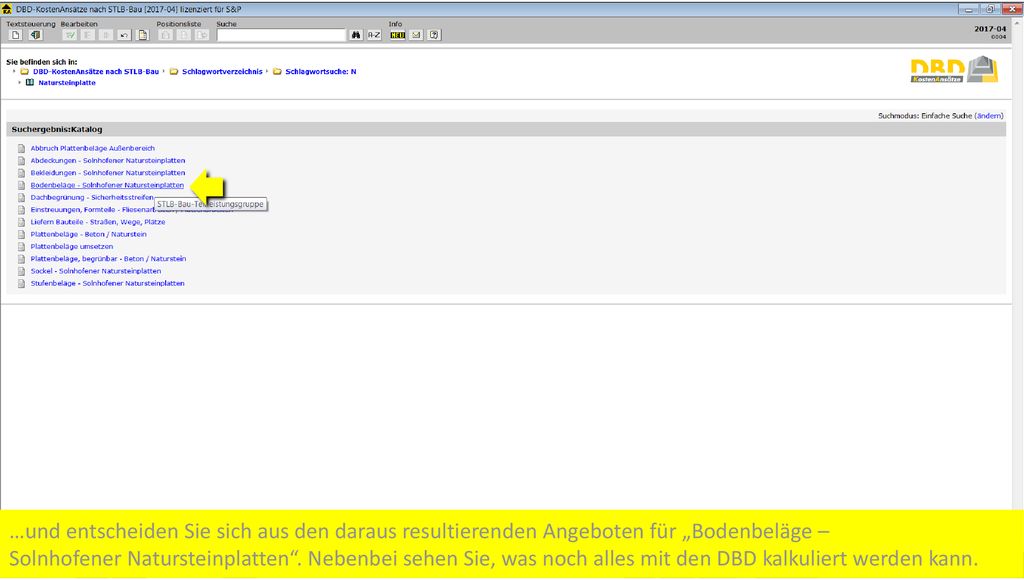Click document icon beside Liefern Bauteile row

tap(22, 222)
